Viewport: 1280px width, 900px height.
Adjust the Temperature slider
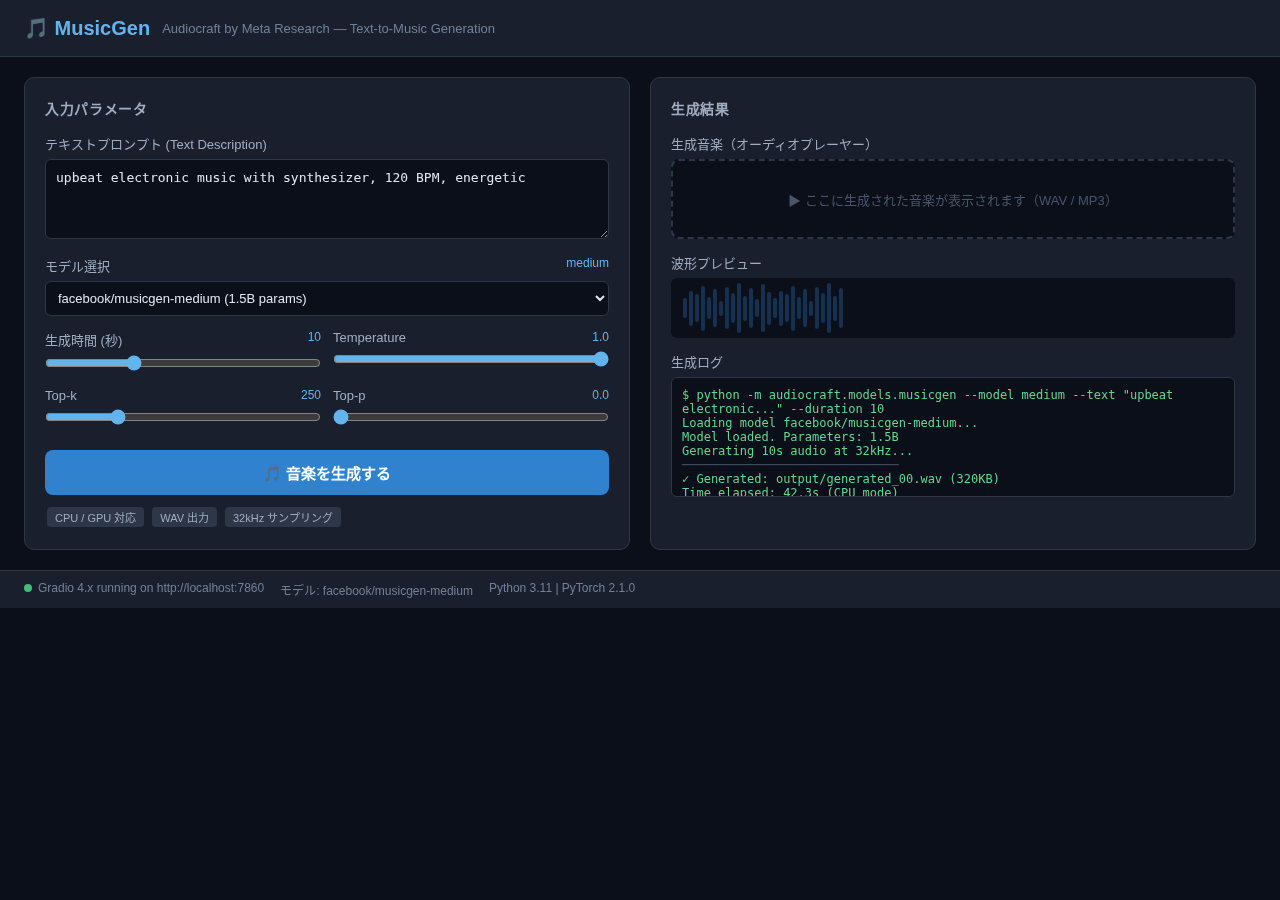pyautogui.click(x=471, y=359)
